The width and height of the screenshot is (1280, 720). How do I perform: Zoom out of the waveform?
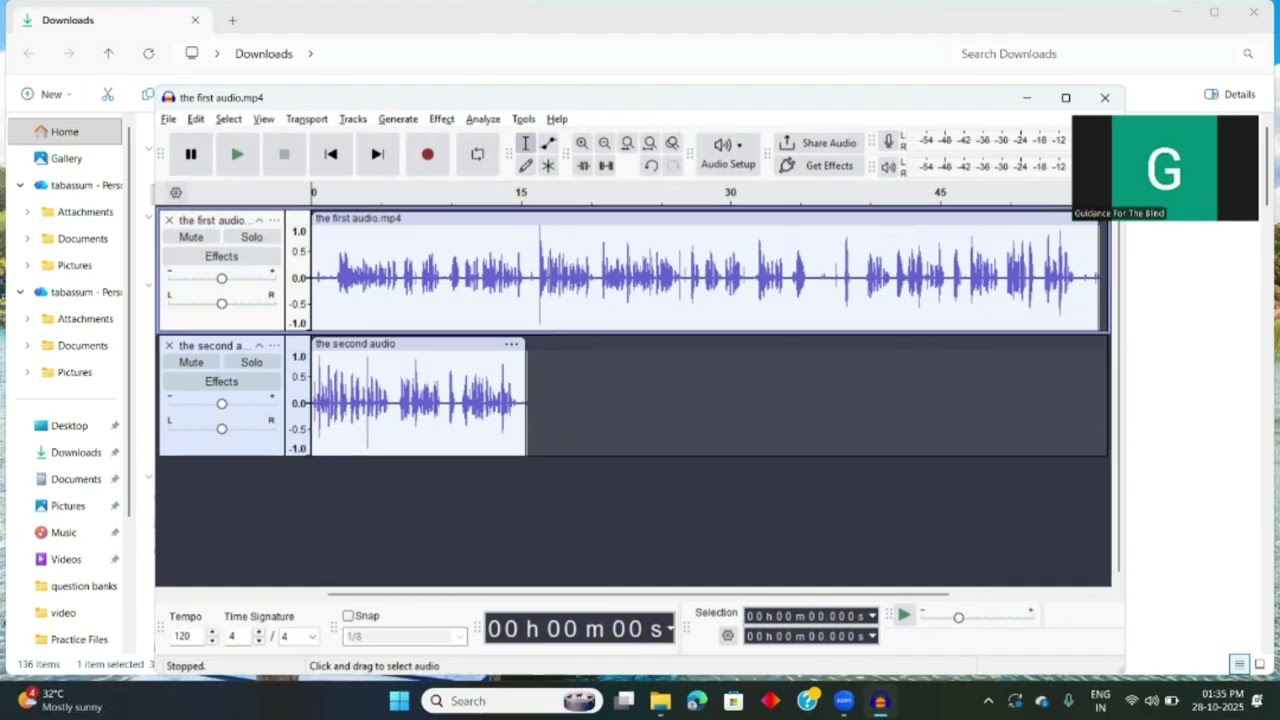coord(605,143)
